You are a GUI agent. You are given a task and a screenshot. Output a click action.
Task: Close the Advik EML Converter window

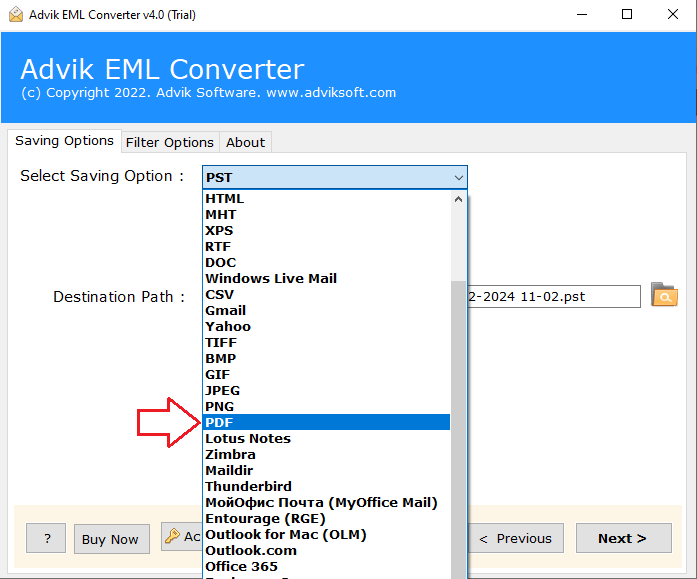pyautogui.click(x=673, y=15)
